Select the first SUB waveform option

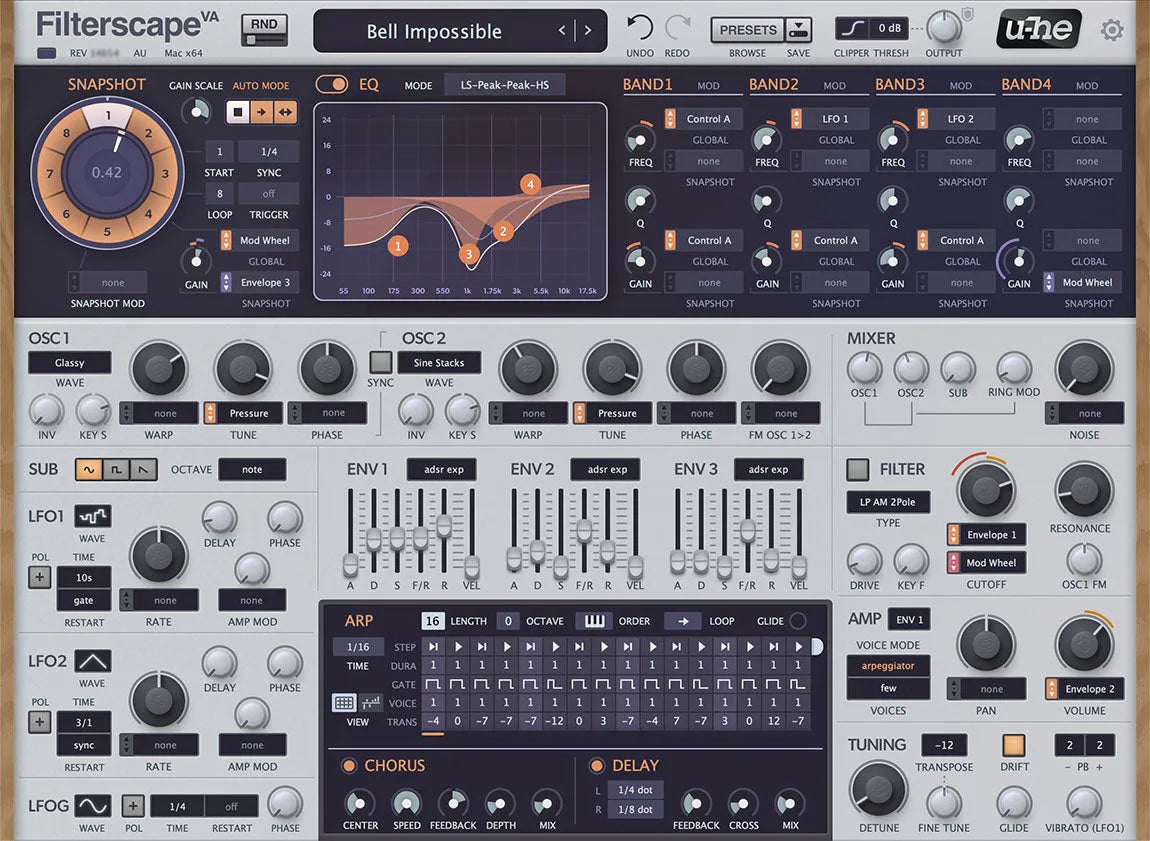click(x=90, y=469)
